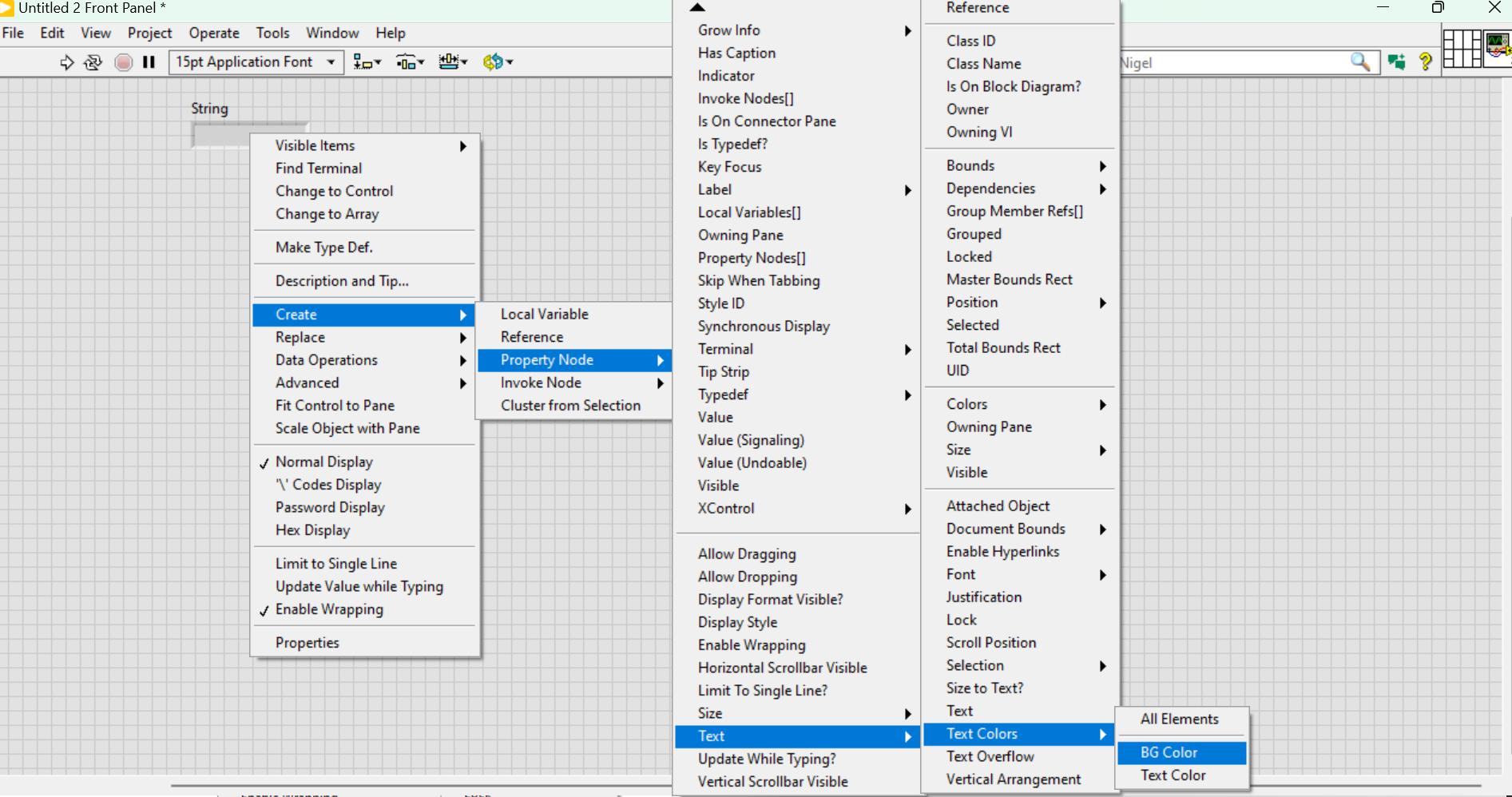
Task: Click the Pause button in the toolbar
Action: 149,62
